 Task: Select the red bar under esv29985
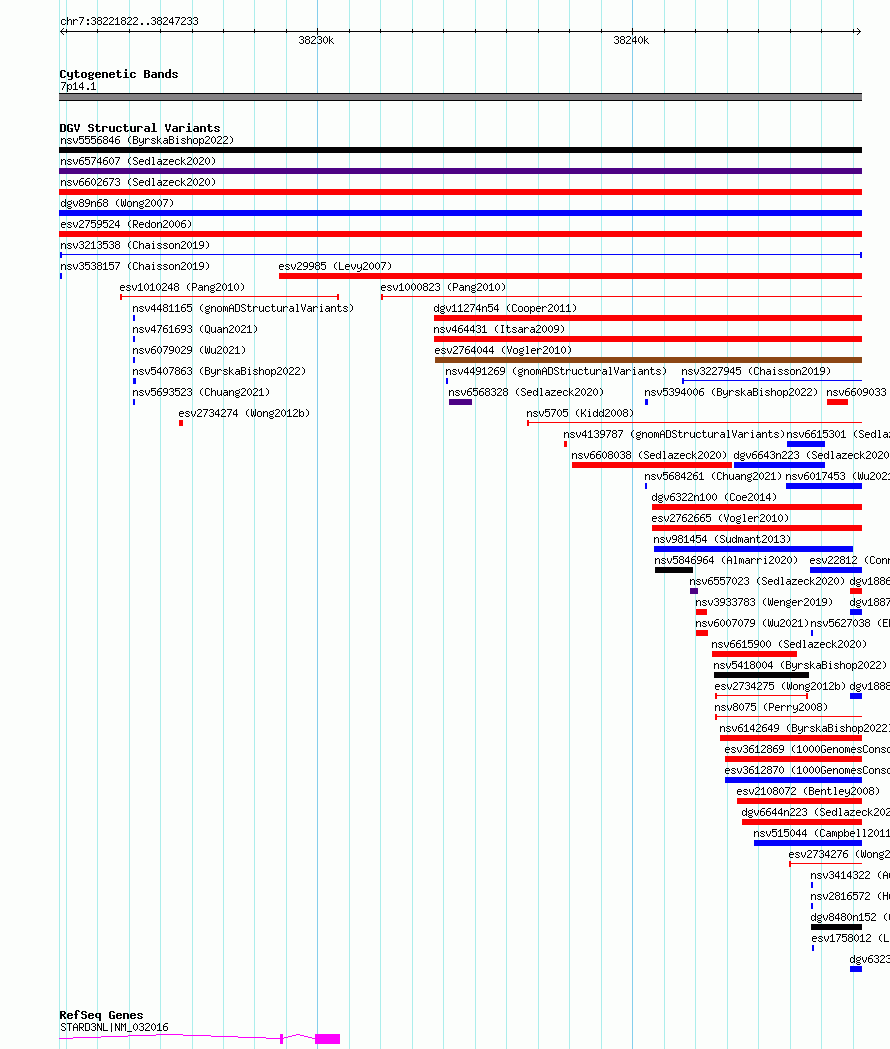(570, 276)
